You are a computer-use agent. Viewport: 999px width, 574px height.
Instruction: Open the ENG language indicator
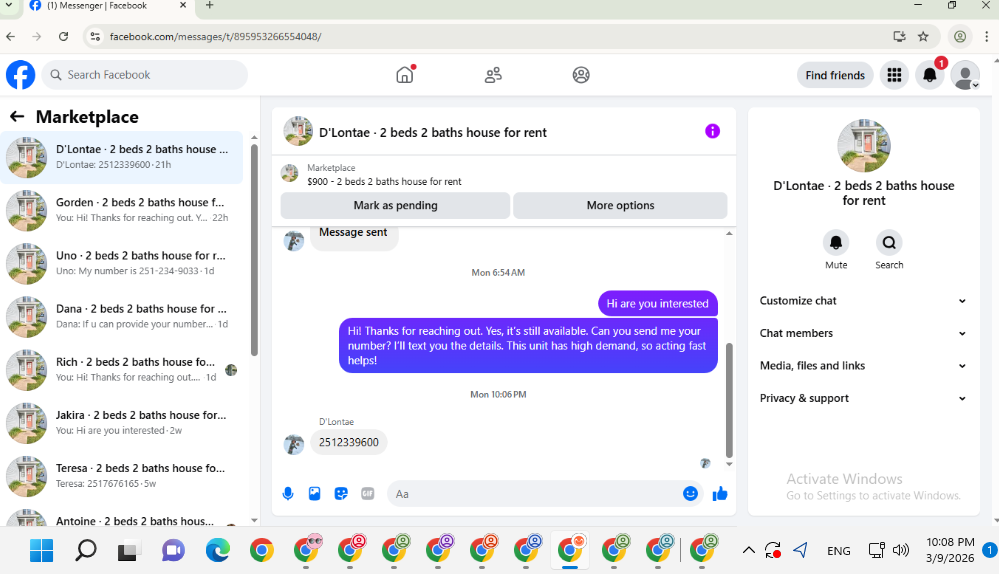838,550
